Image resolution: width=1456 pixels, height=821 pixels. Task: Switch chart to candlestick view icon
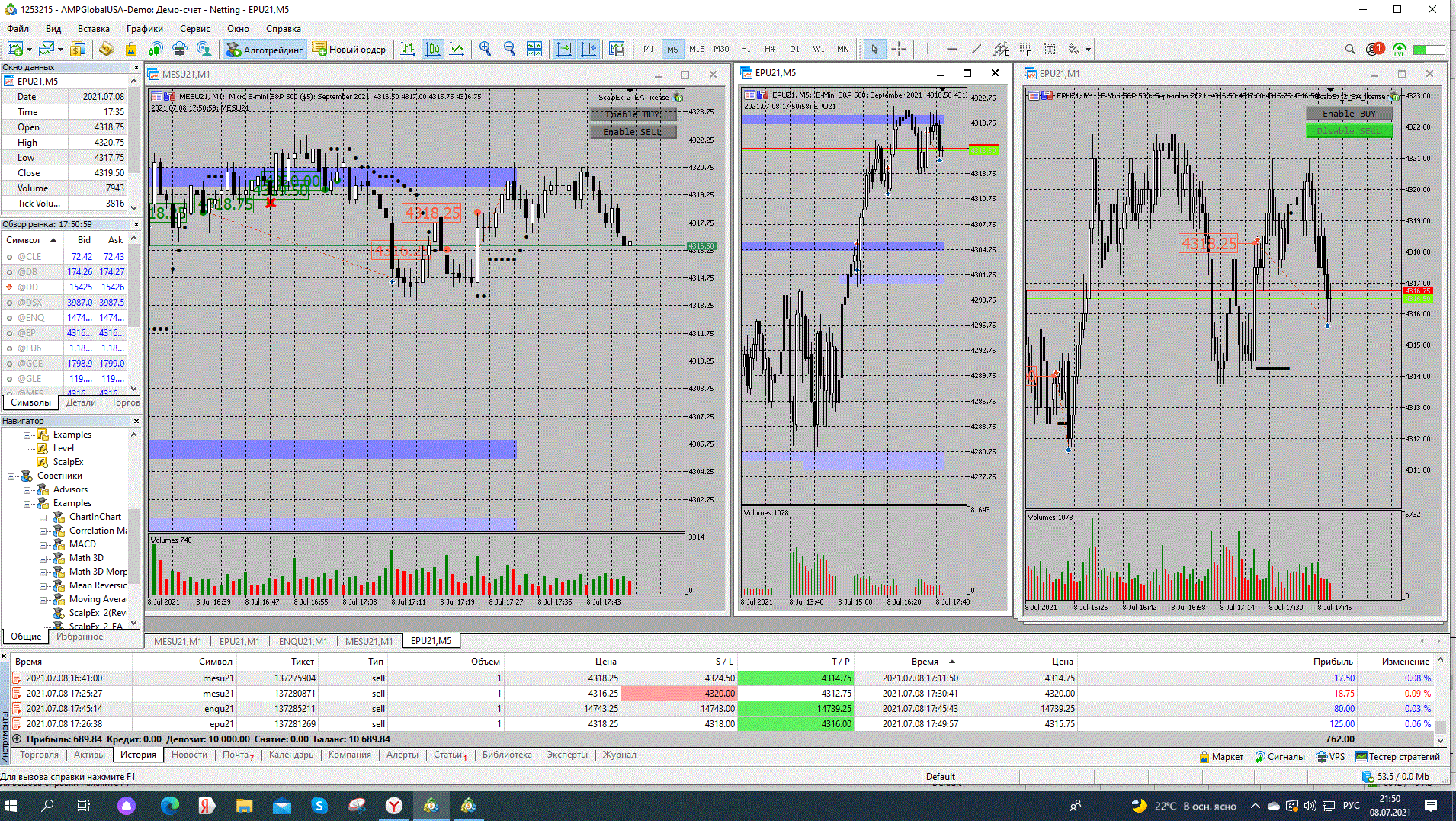(x=432, y=49)
